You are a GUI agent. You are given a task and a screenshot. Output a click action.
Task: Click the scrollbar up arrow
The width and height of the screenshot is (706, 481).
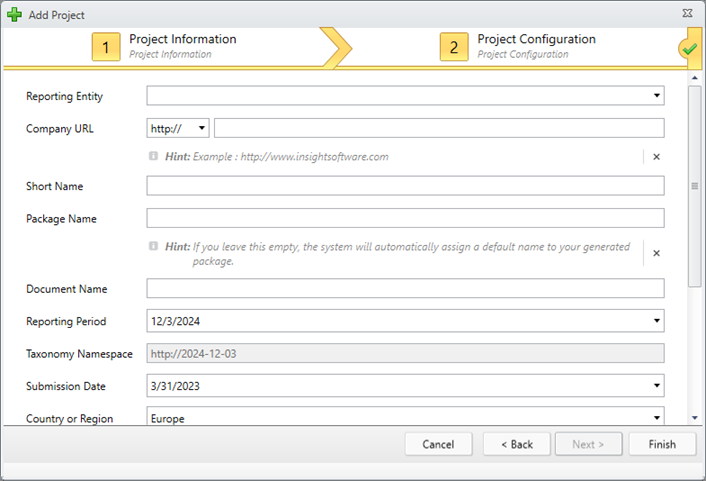(695, 78)
